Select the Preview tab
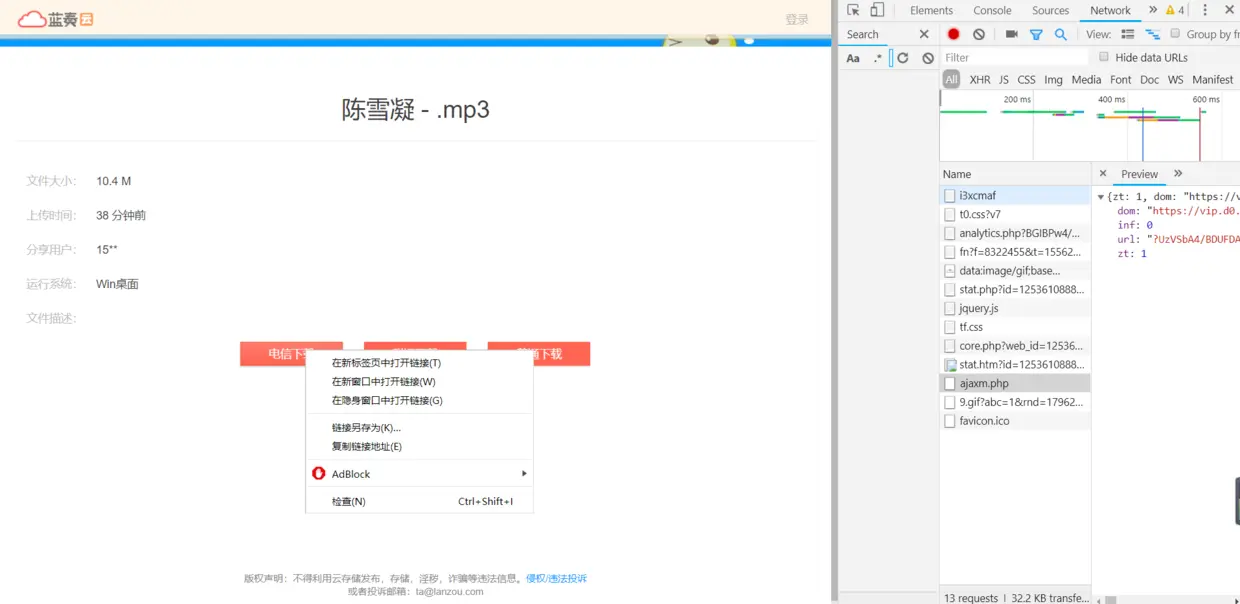 point(1139,173)
